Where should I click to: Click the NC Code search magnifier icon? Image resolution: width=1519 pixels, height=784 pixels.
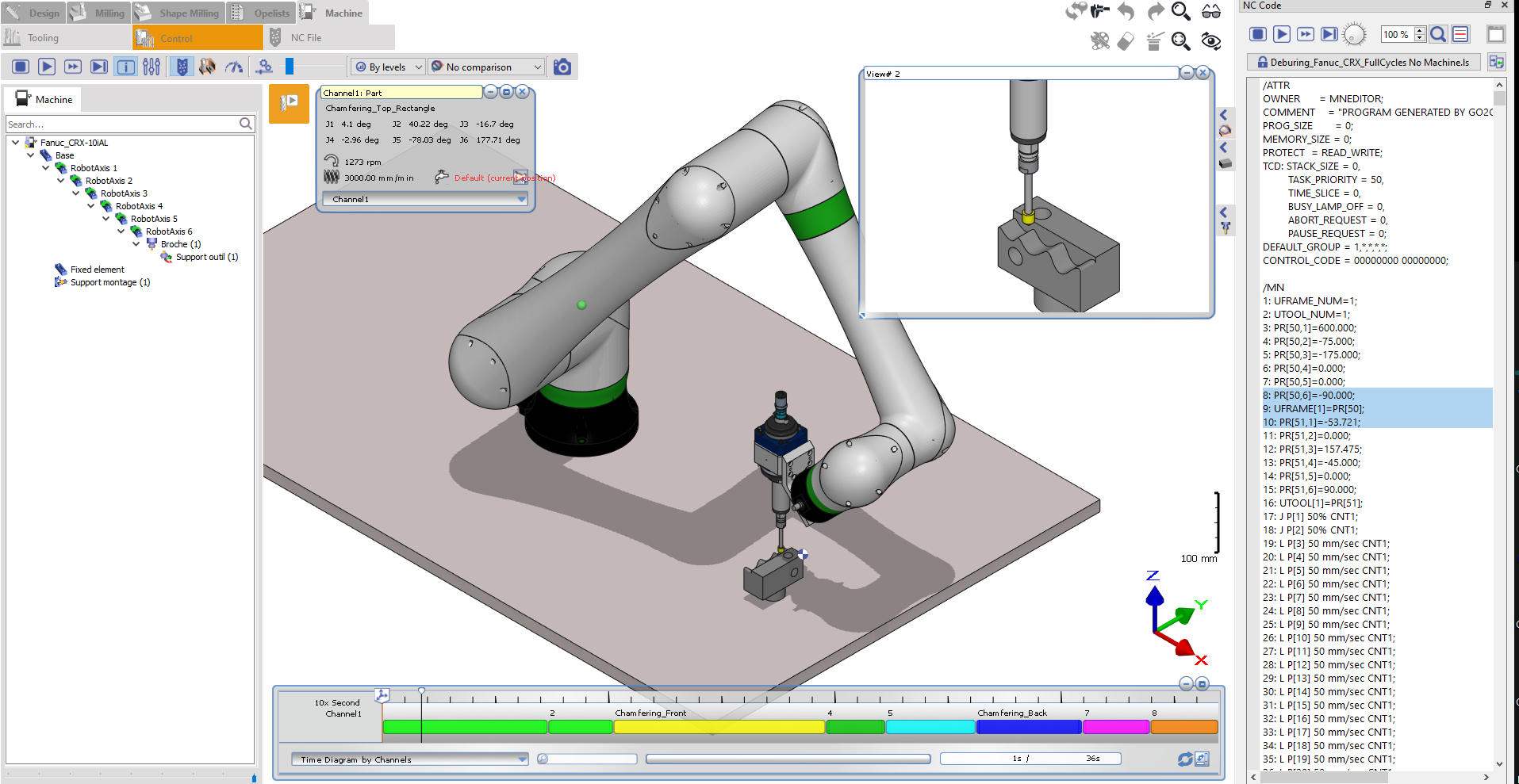(1438, 34)
